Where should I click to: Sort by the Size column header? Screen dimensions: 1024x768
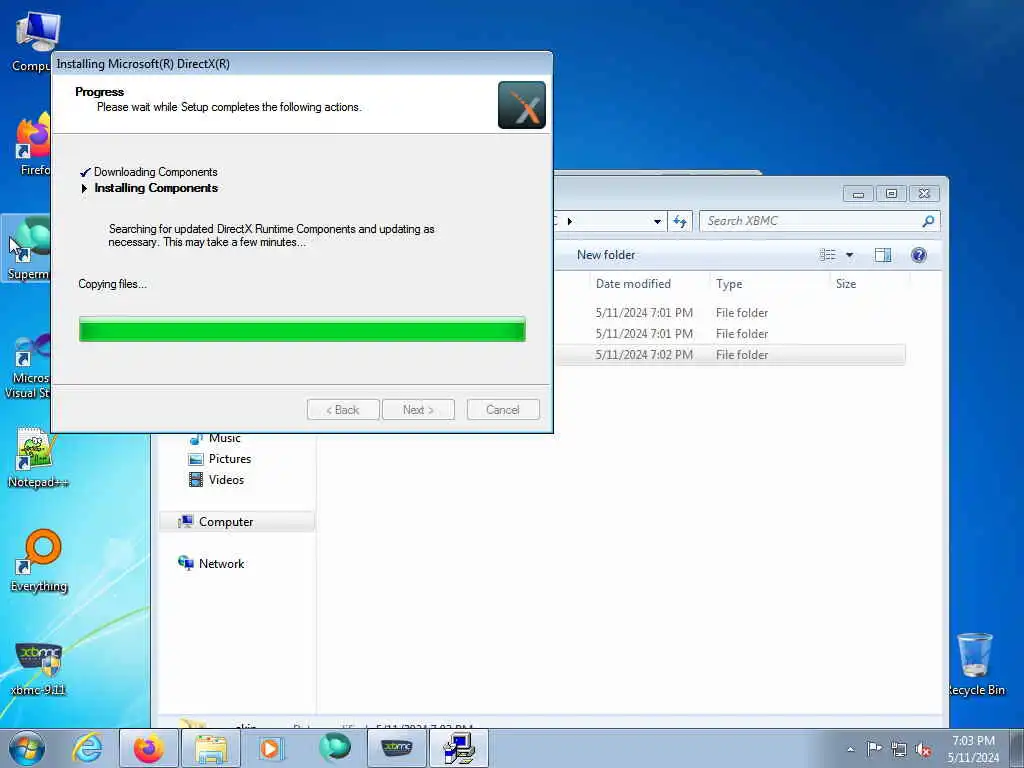[846, 283]
